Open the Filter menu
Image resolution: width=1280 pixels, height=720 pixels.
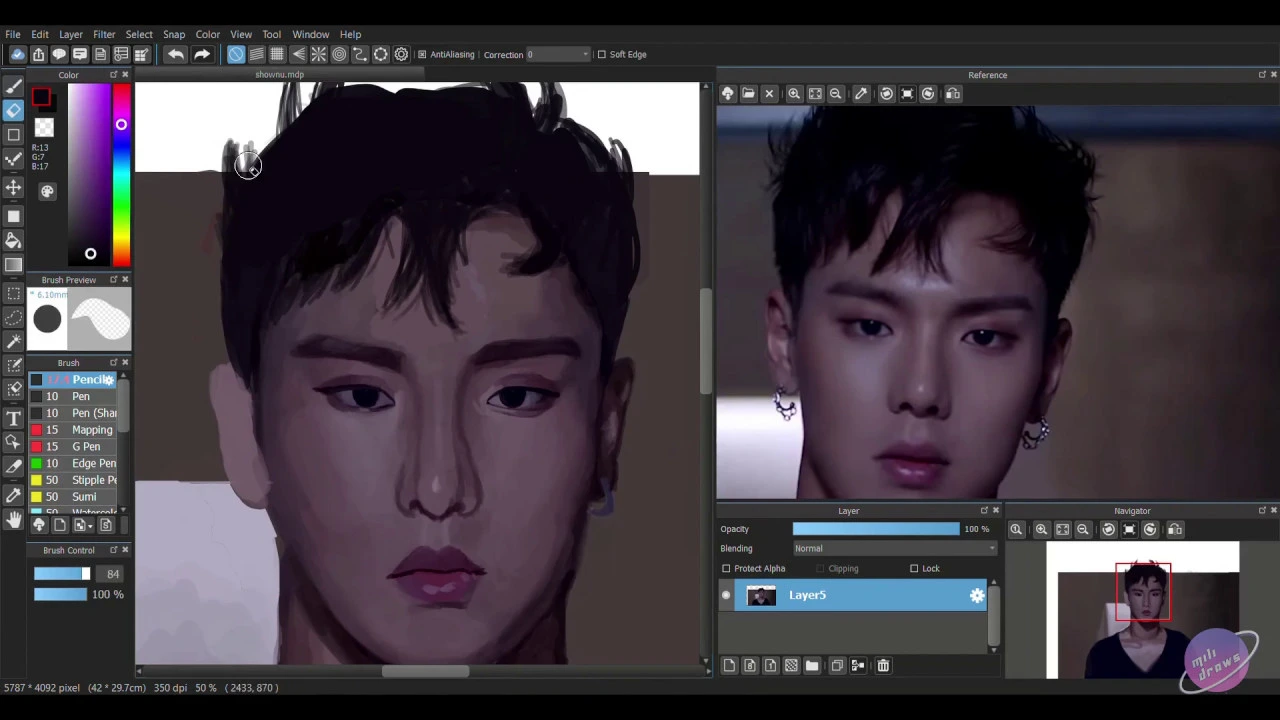click(104, 34)
